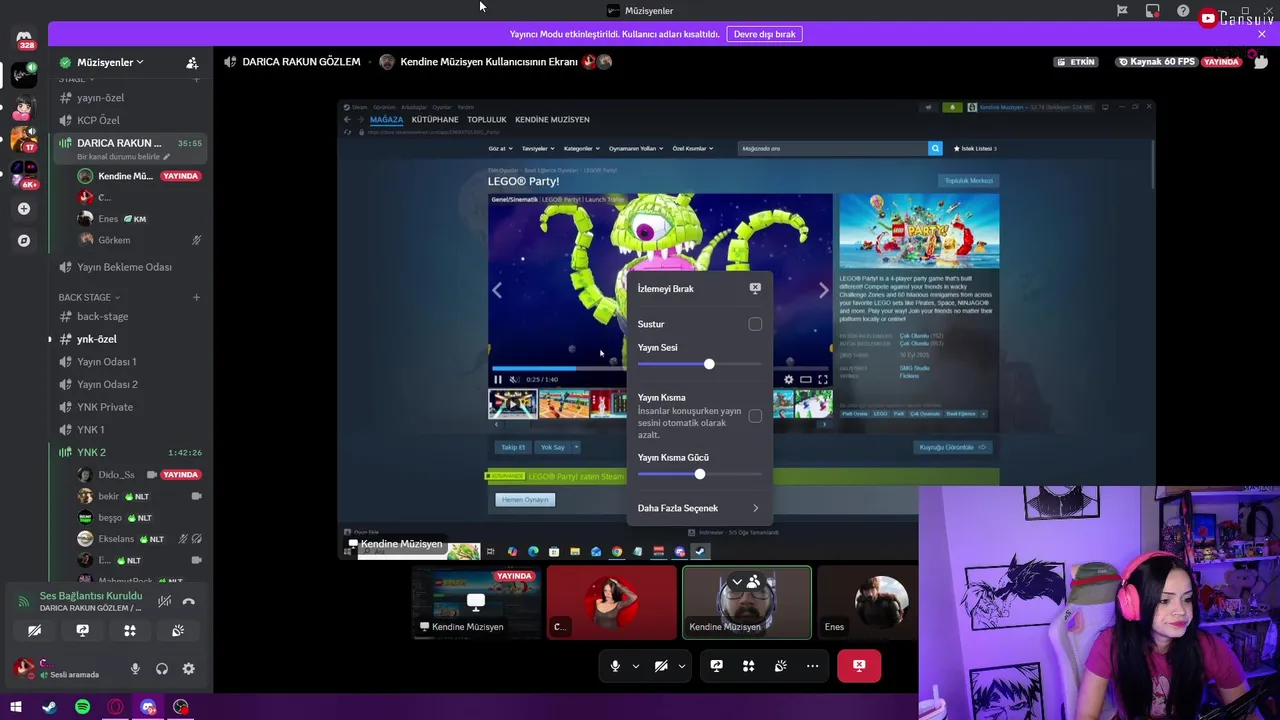Collapse the BACK STAGE category
Image resolution: width=1280 pixels, height=720 pixels.
pyautogui.click(x=88, y=297)
